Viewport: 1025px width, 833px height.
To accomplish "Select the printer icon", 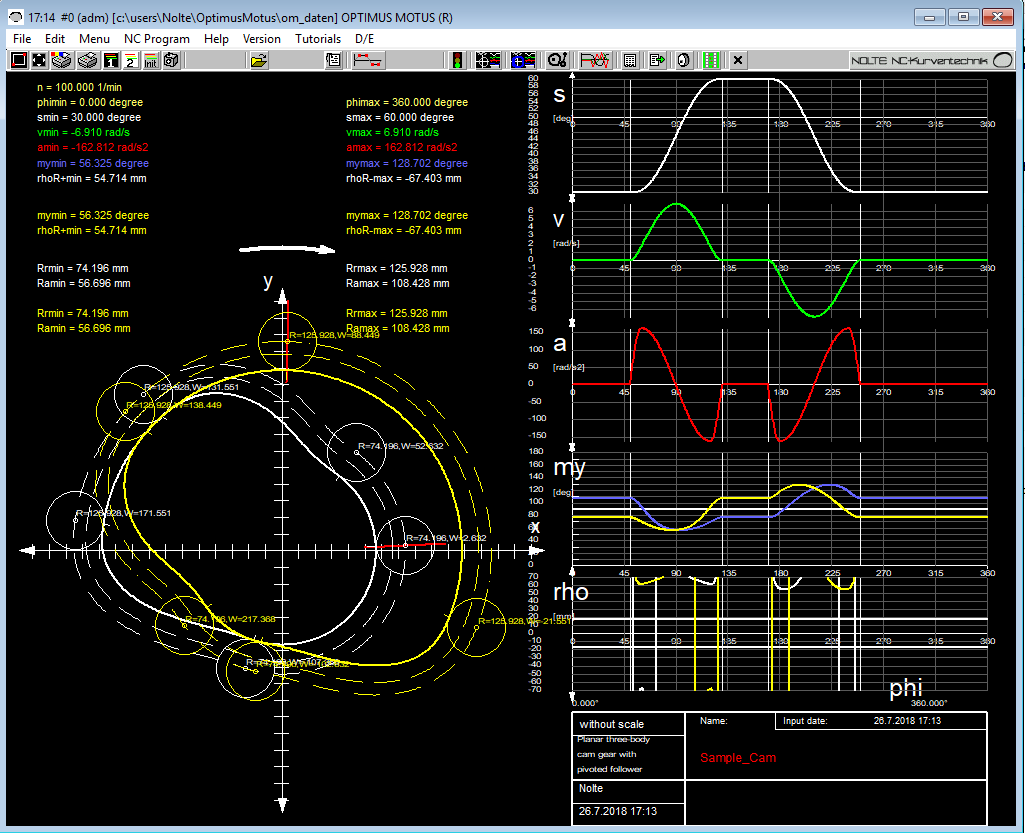I will pos(86,60).
